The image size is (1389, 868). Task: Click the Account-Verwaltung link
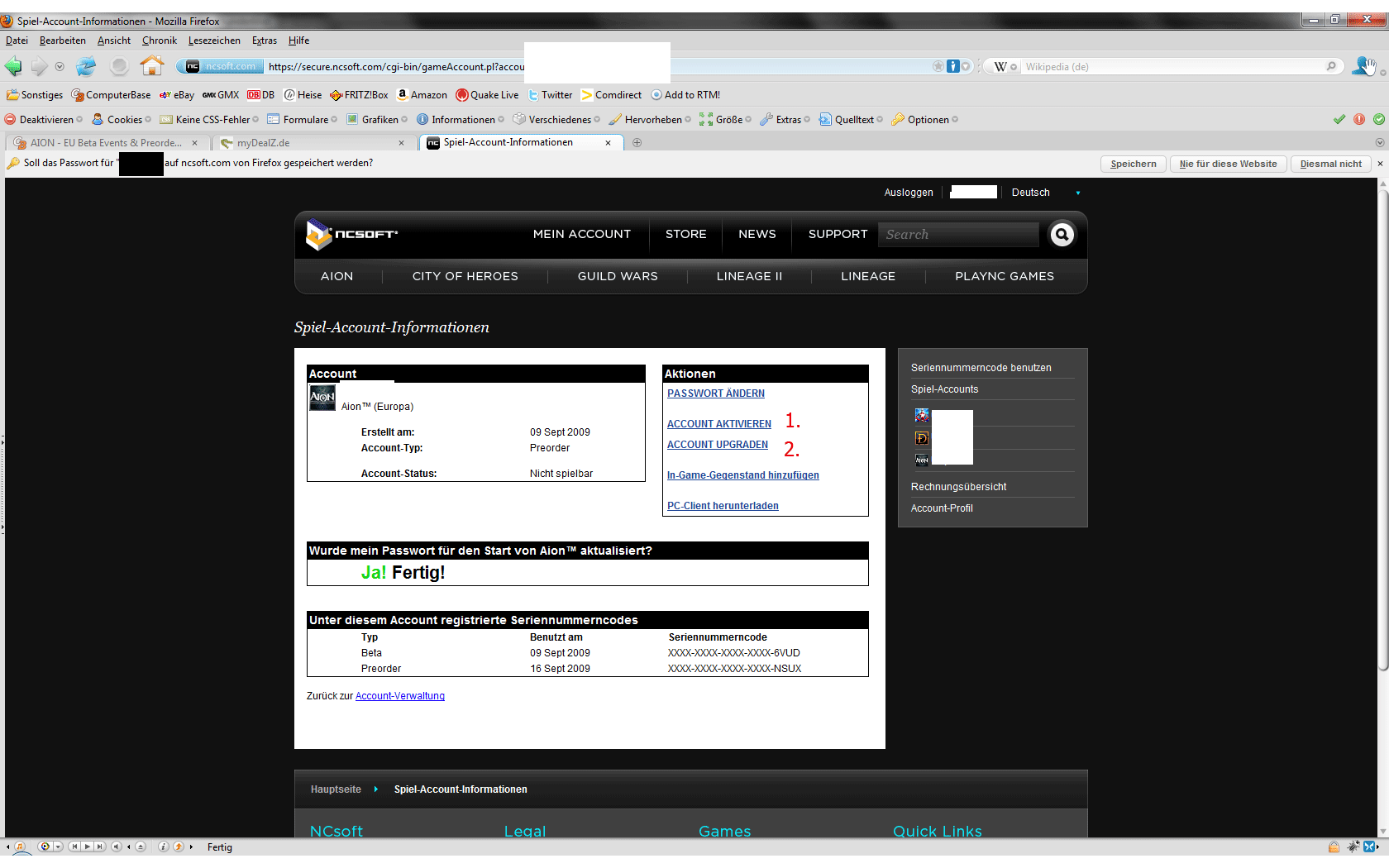pos(400,696)
